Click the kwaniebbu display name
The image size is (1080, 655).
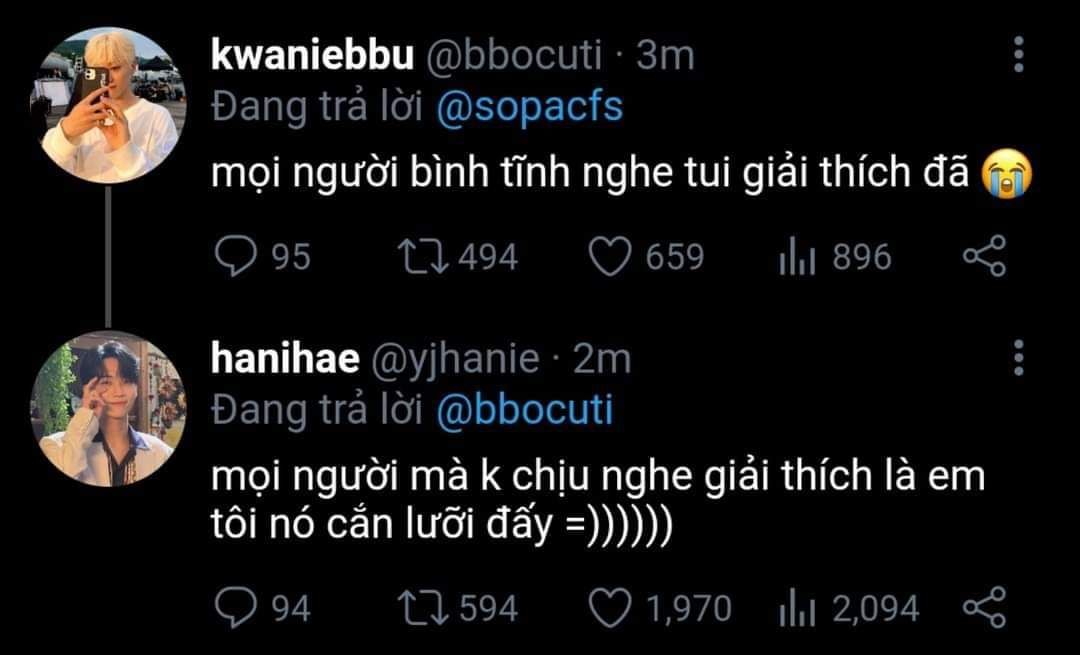pyautogui.click(x=312, y=56)
